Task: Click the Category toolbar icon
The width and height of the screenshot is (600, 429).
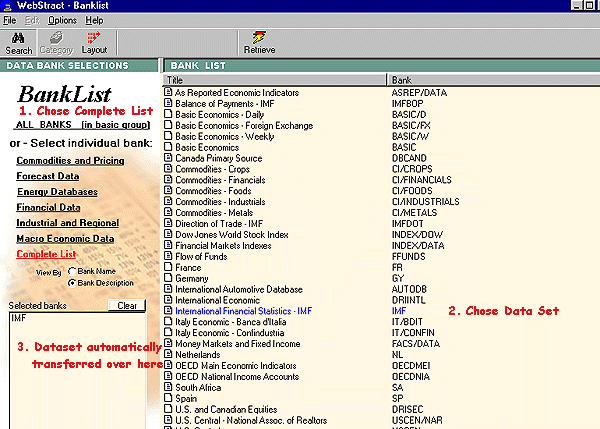Action: pos(55,40)
